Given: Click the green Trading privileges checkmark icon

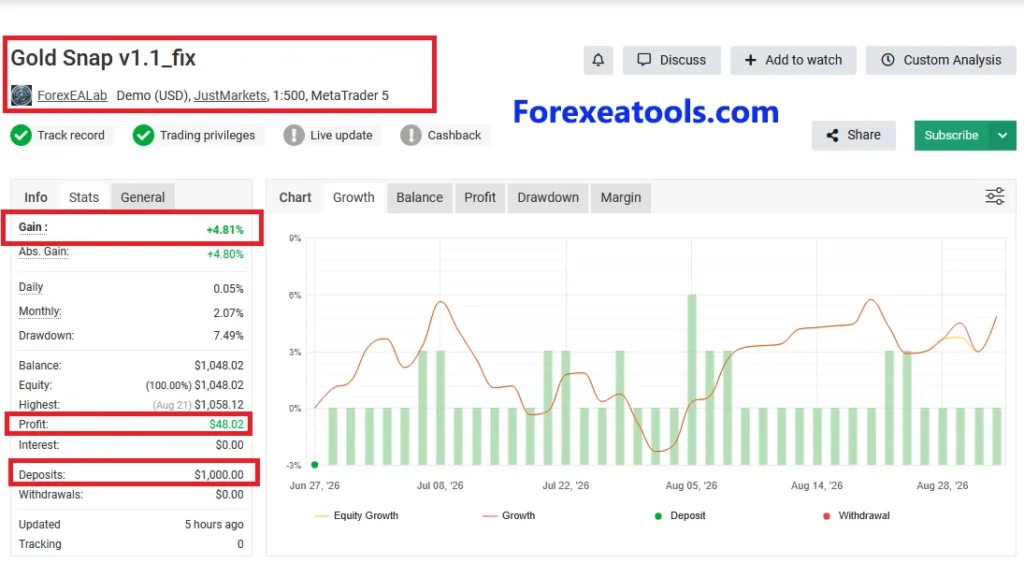Looking at the screenshot, I should (143, 135).
